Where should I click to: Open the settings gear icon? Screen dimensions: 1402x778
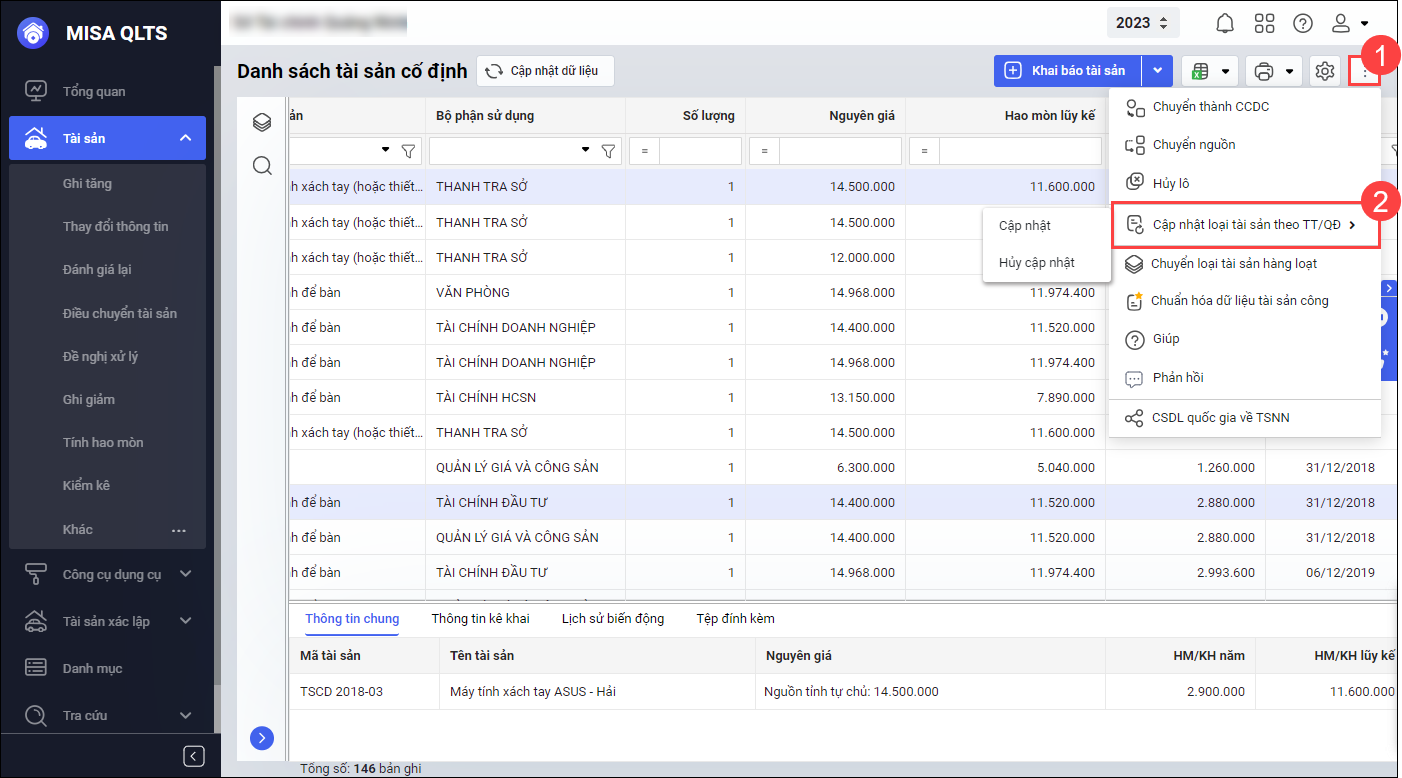1325,71
